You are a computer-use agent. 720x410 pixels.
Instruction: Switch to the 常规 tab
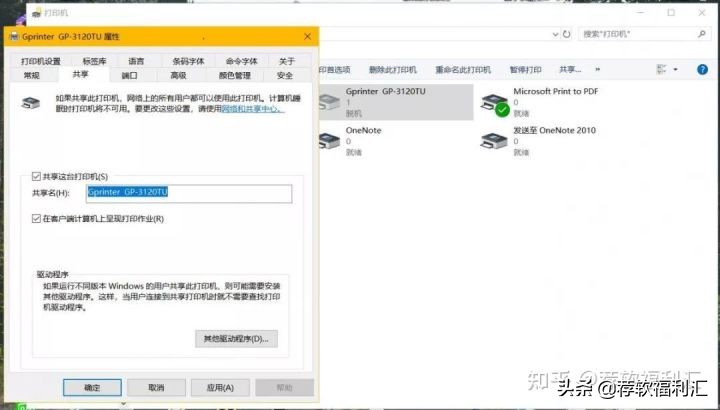click(x=32, y=75)
